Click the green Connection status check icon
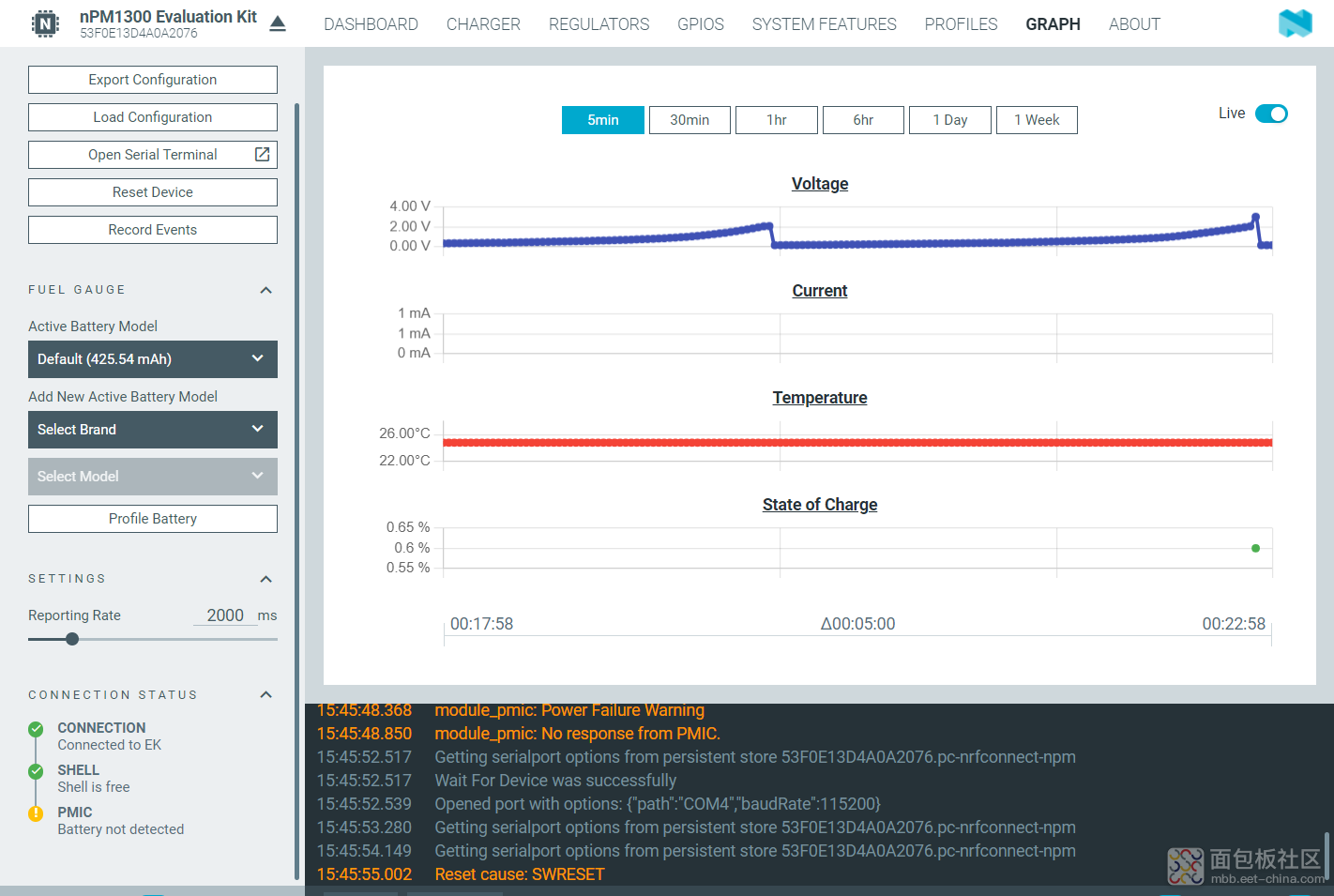 point(36,729)
